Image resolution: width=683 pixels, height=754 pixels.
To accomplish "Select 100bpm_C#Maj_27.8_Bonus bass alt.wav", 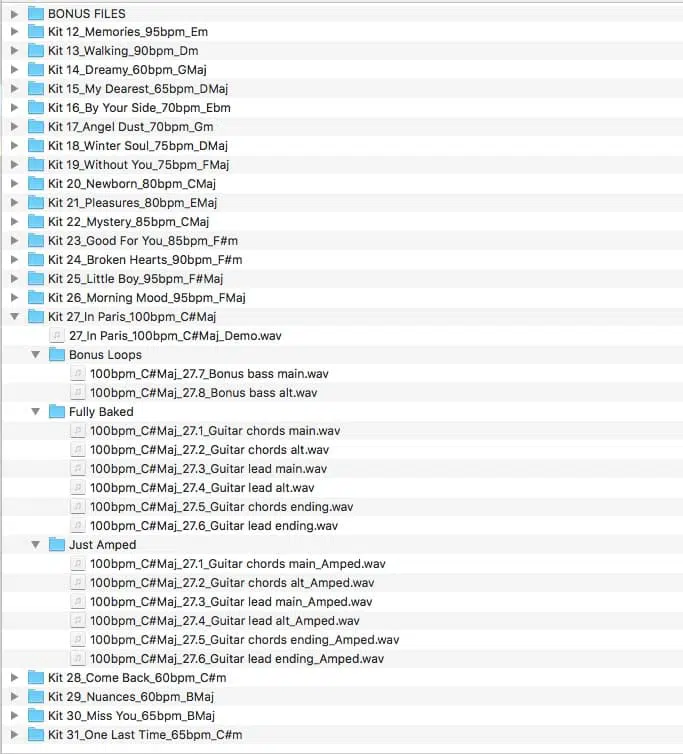I will pyautogui.click(x=203, y=393).
